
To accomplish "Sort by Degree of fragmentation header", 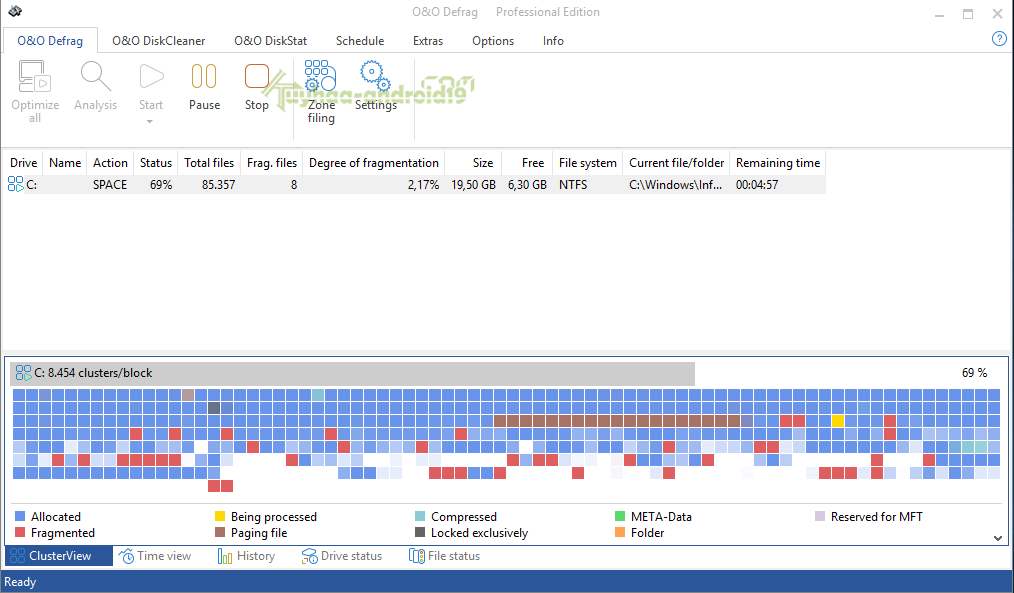I will pos(374,163).
